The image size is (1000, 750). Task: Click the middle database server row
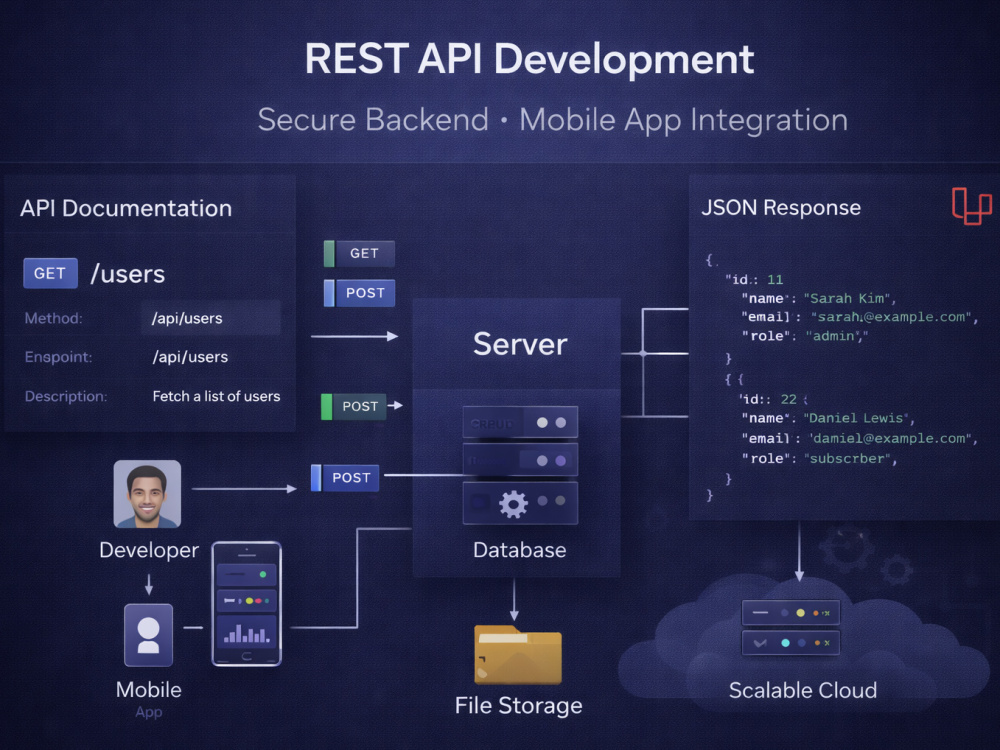pyautogui.click(x=520, y=460)
